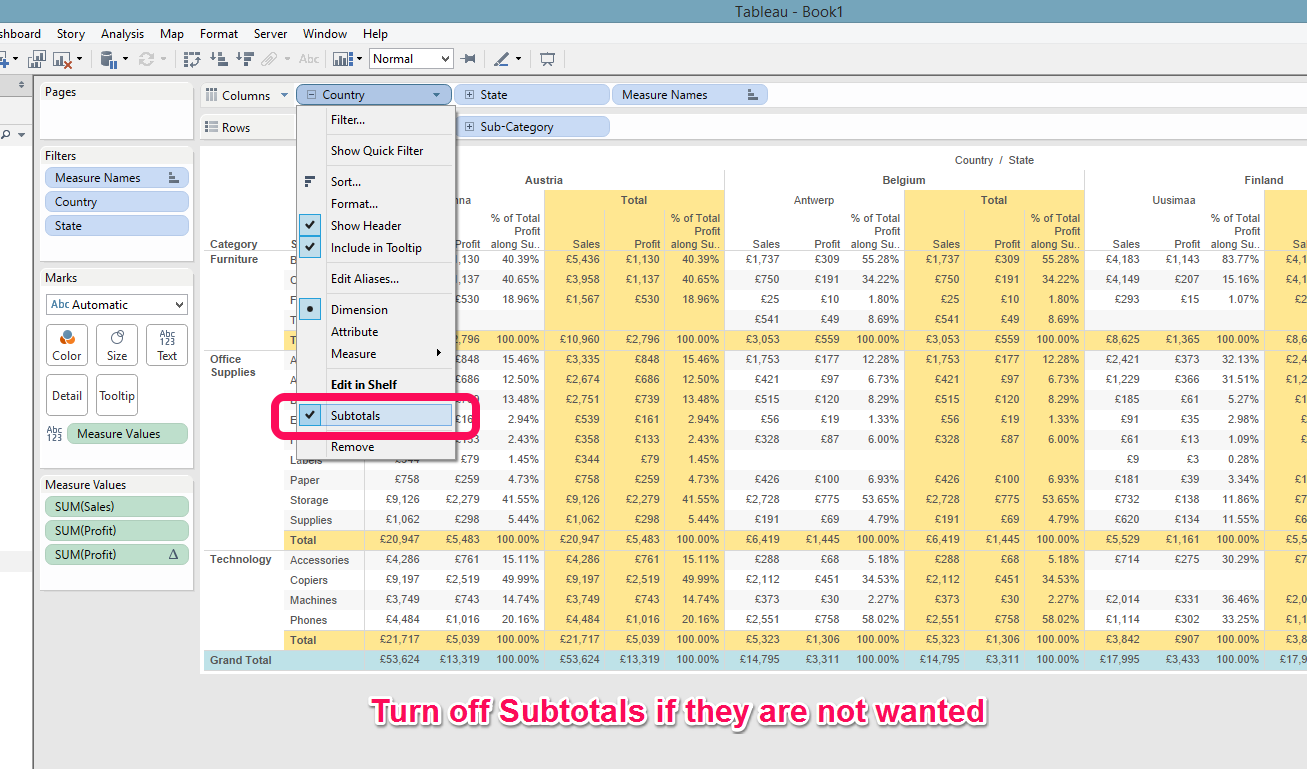Open the Country pill dropdown arrow

[437, 96]
